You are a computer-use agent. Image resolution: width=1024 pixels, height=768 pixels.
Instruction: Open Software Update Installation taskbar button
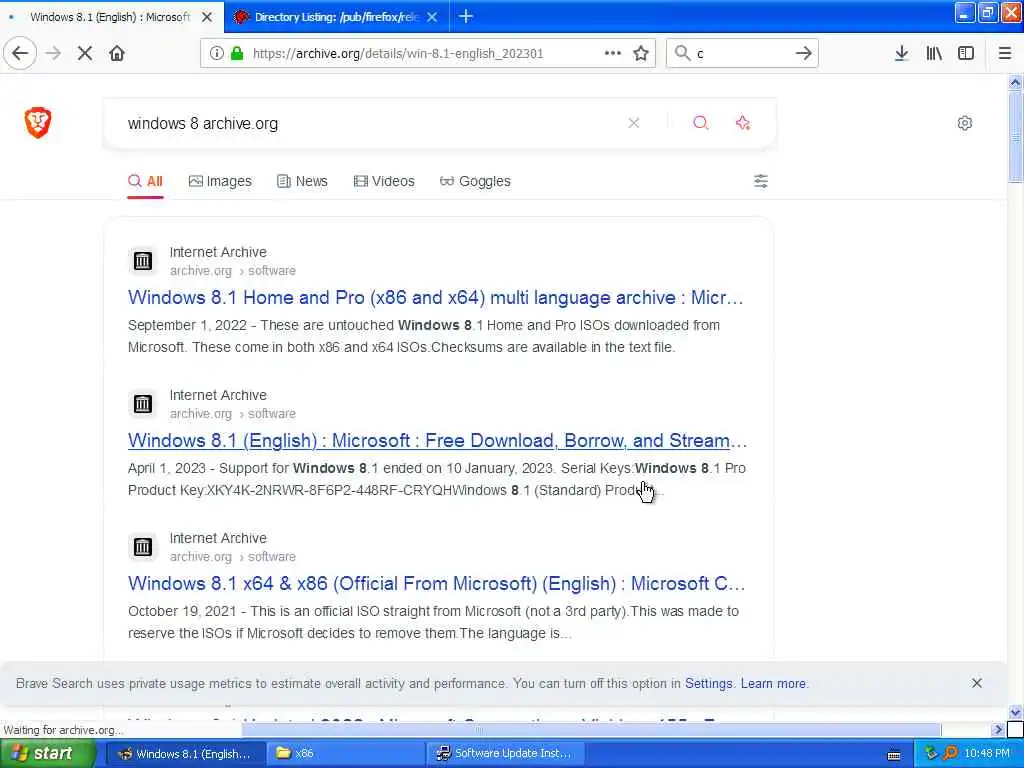(506, 754)
